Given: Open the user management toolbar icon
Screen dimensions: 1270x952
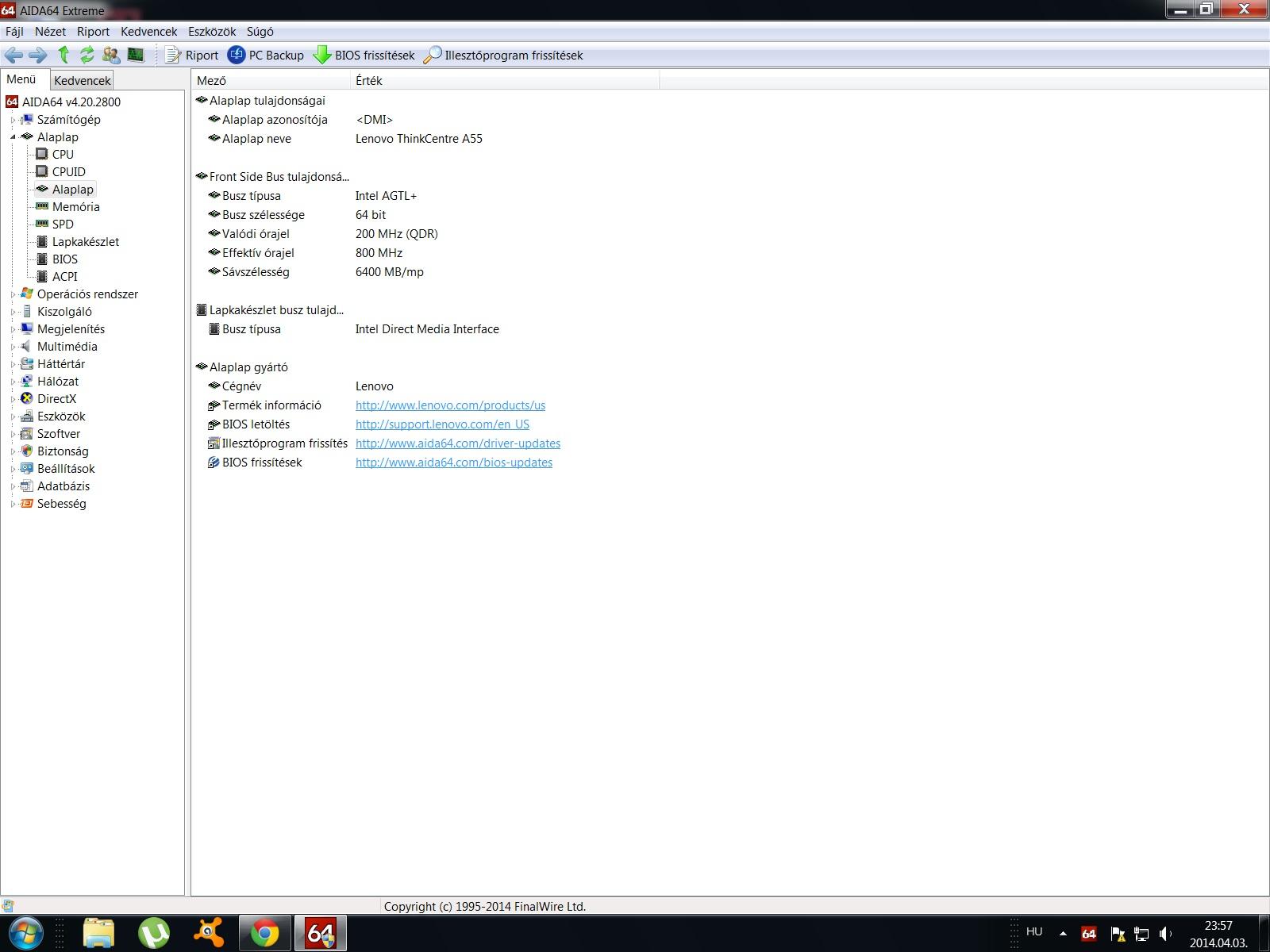Looking at the screenshot, I should pyautogui.click(x=111, y=55).
